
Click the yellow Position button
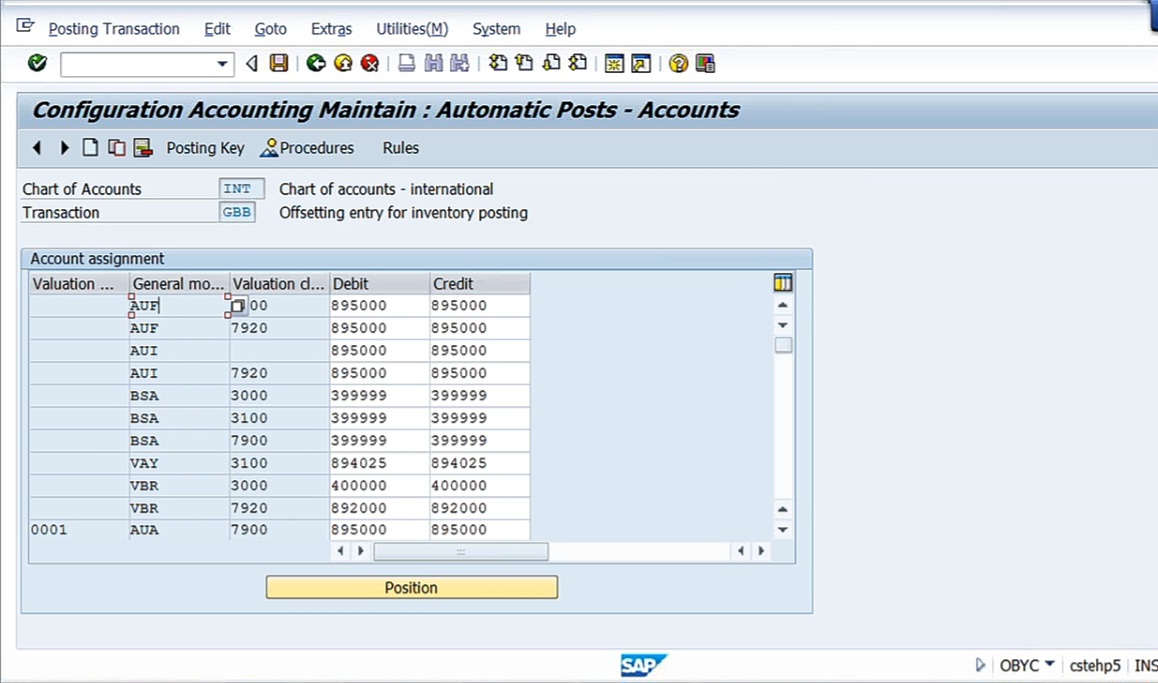[411, 588]
